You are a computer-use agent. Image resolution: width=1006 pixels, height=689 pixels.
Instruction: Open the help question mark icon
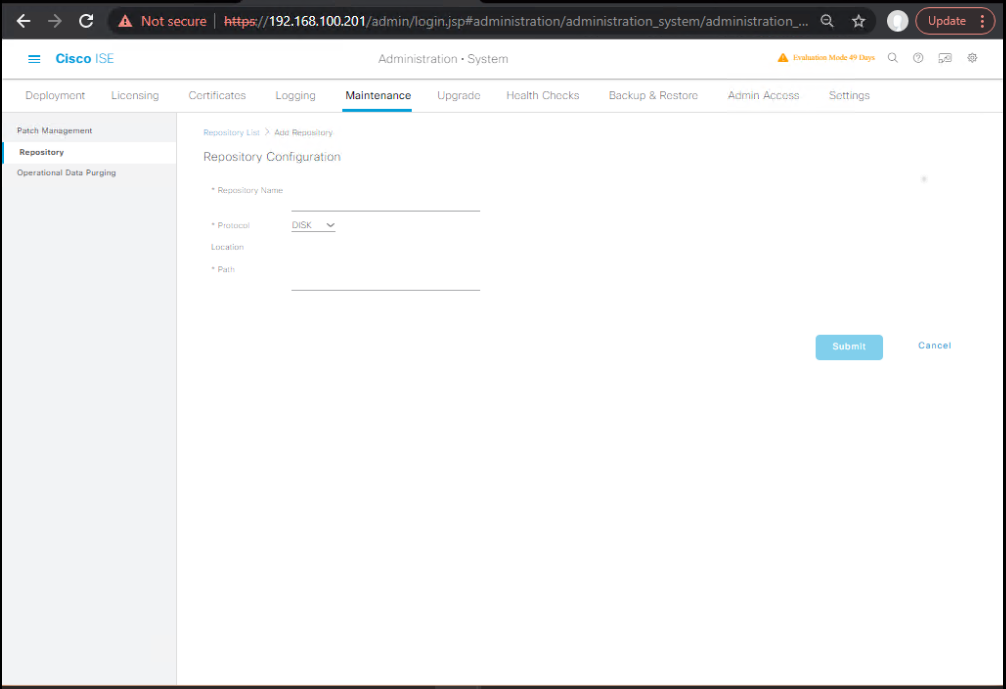[x=918, y=58]
